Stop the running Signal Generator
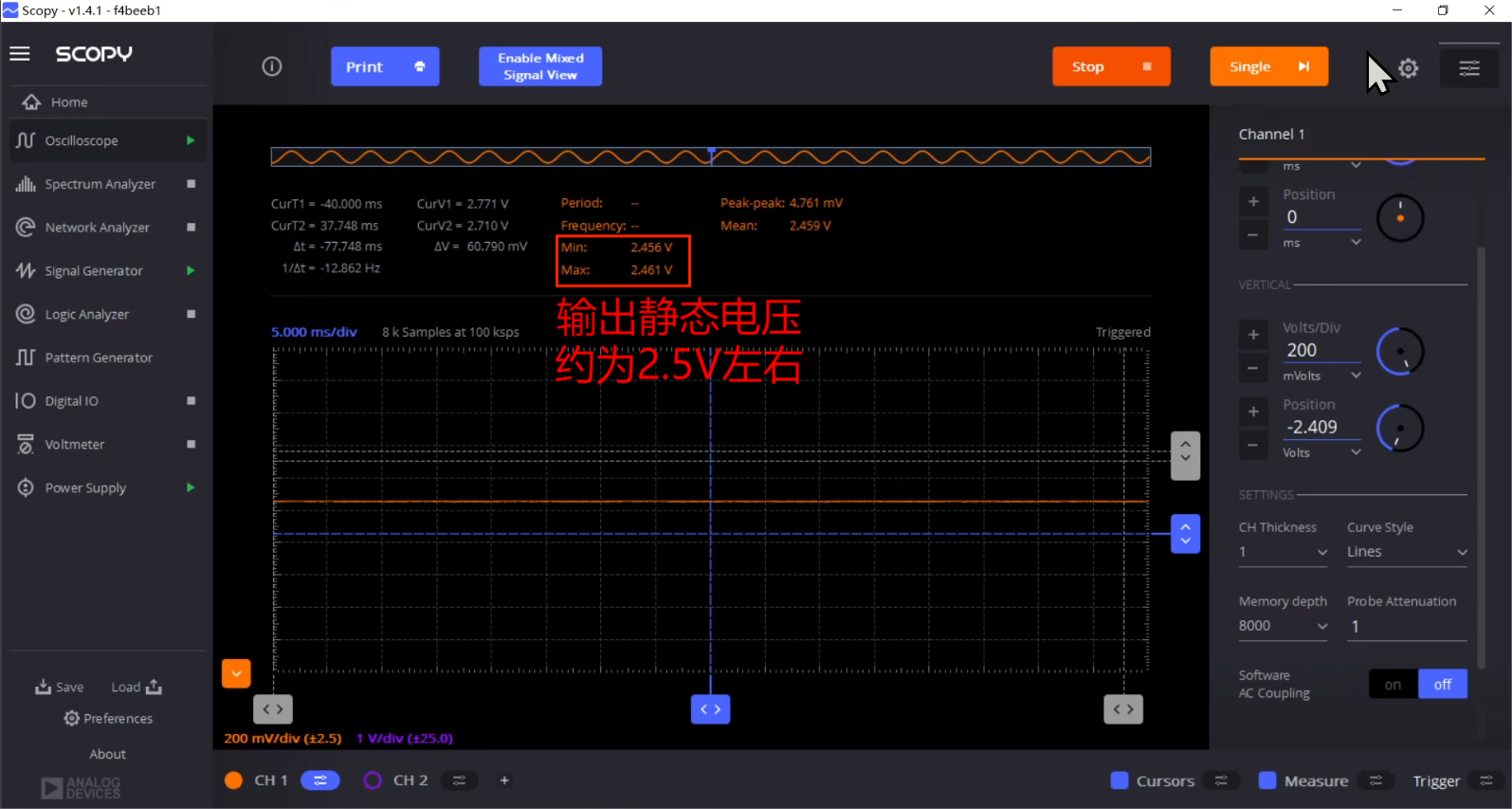 tap(191, 270)
